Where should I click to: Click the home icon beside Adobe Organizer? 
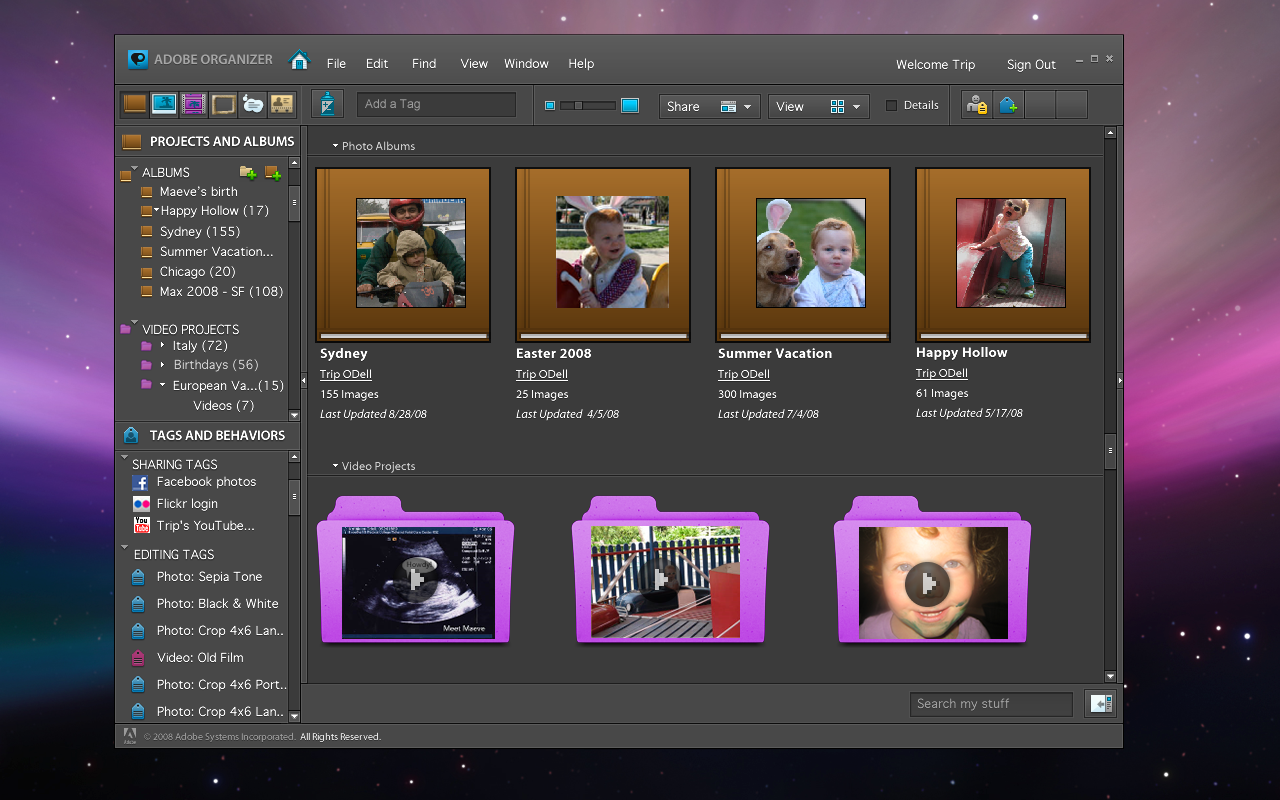pyautogui.click(x=299, y=61)
